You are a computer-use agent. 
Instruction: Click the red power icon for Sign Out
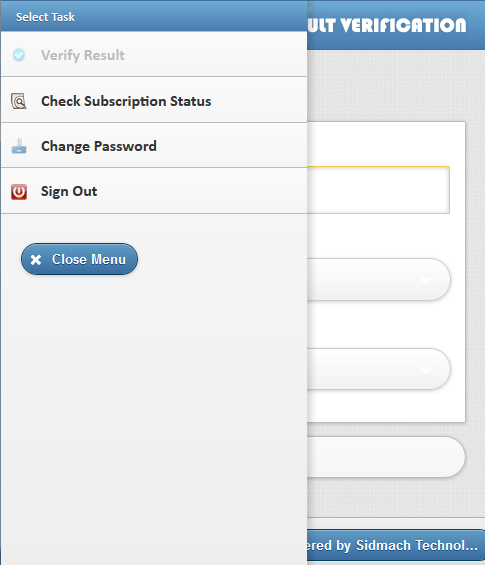click(x=19, y=192)
